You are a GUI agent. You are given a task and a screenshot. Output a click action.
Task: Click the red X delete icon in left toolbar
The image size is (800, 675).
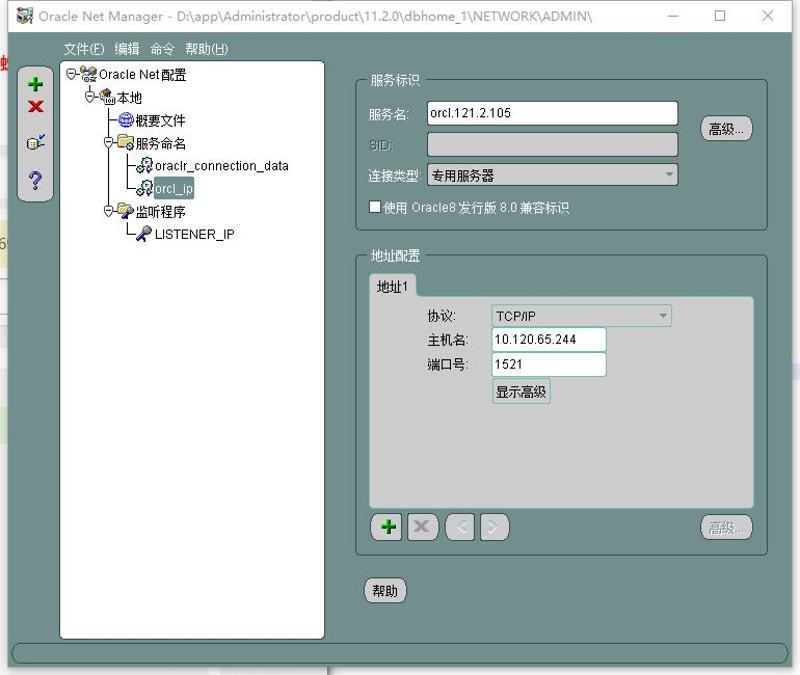(35, 107)
